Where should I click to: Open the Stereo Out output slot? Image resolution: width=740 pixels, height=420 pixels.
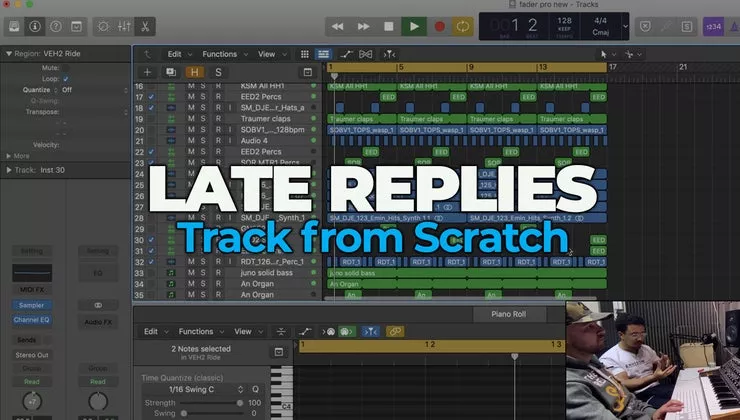tap(32, 355)
